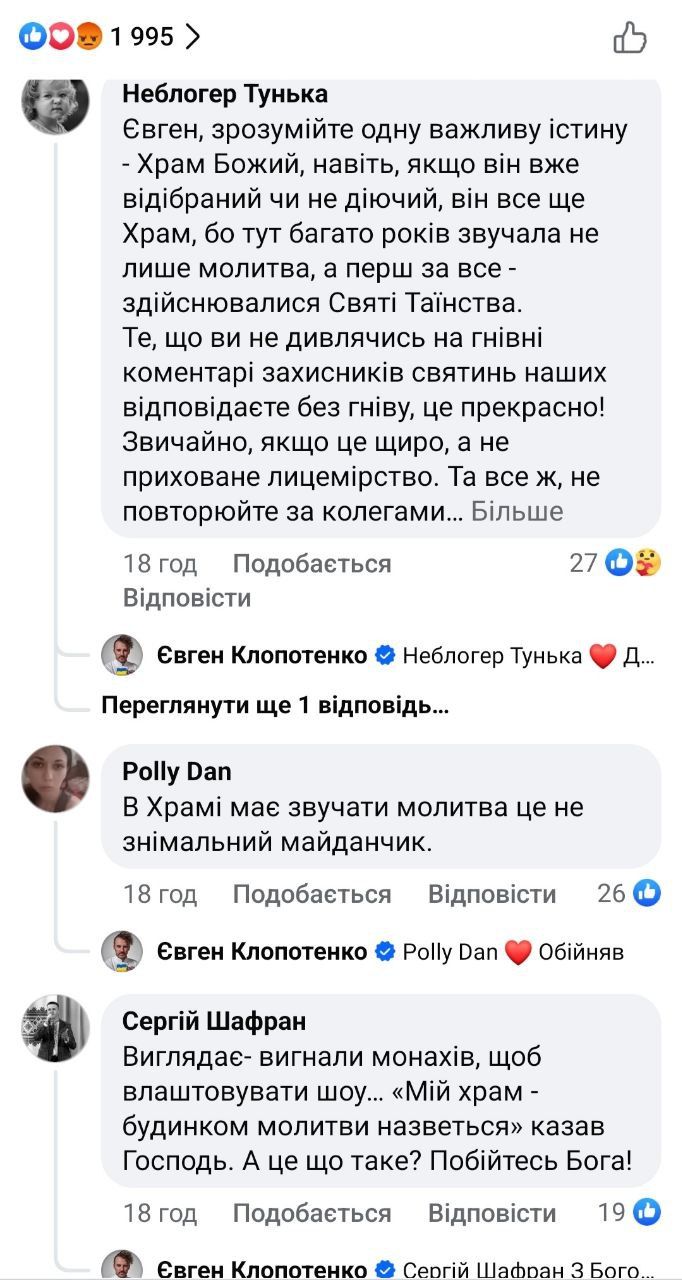The height and width of the screenshot is (1280, 682).
Task: Tap the thumbs-up like icon at top right
Action: point(630,38)
